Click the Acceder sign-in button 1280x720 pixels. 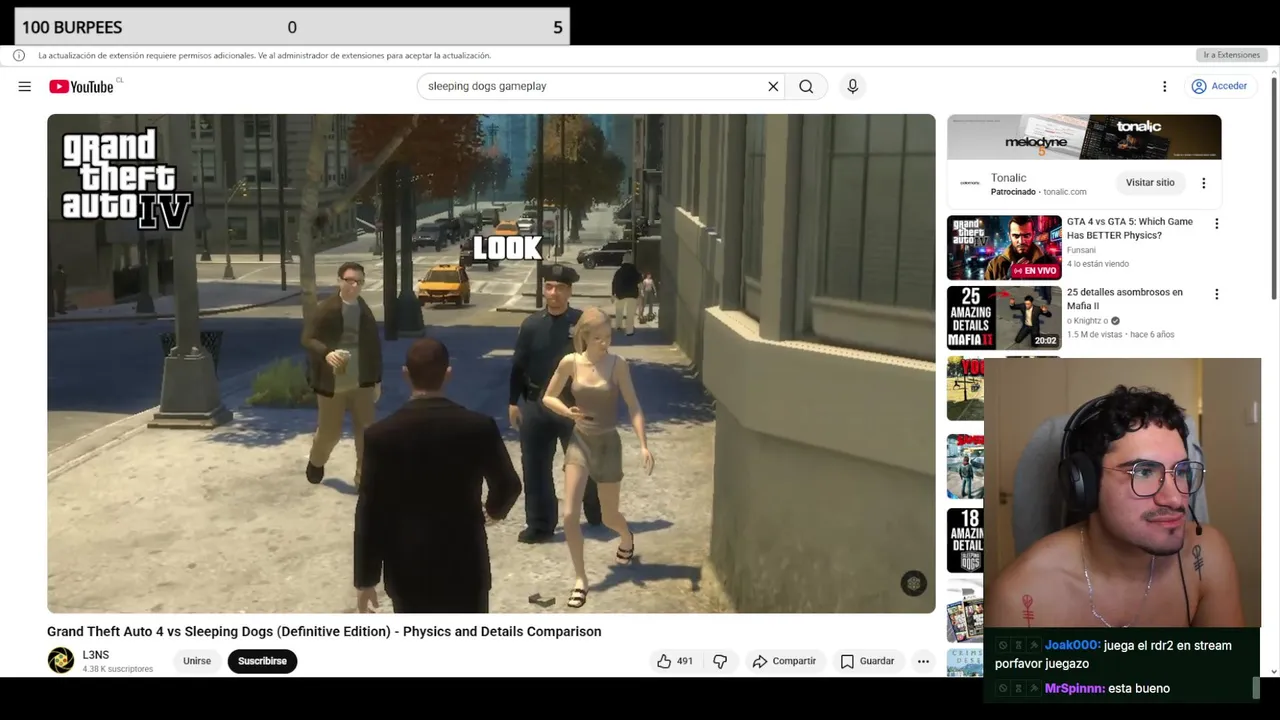1219,86
